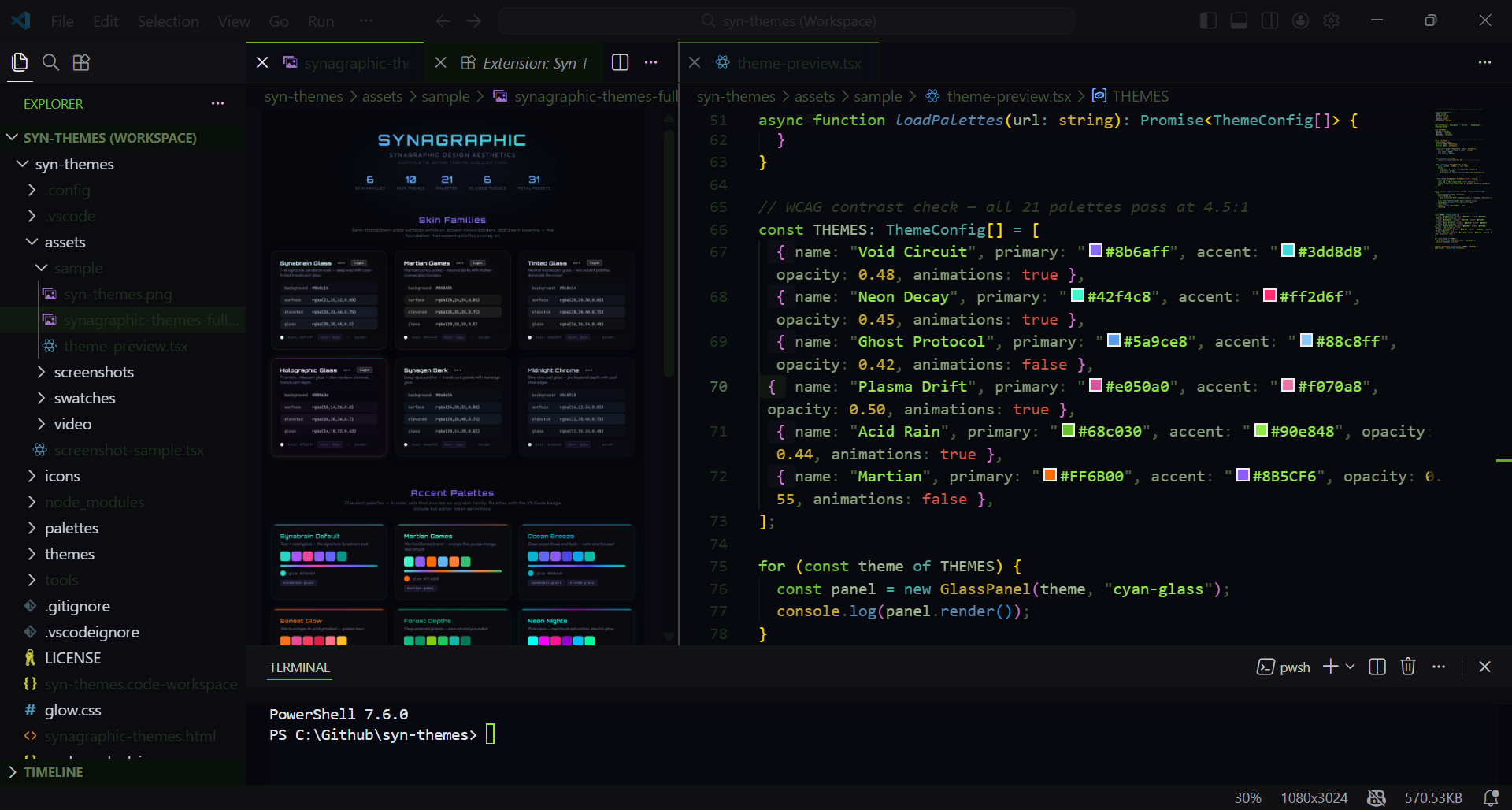
Task: Open Explorer views and more actions menu
Action: click(x=218, y=103)
